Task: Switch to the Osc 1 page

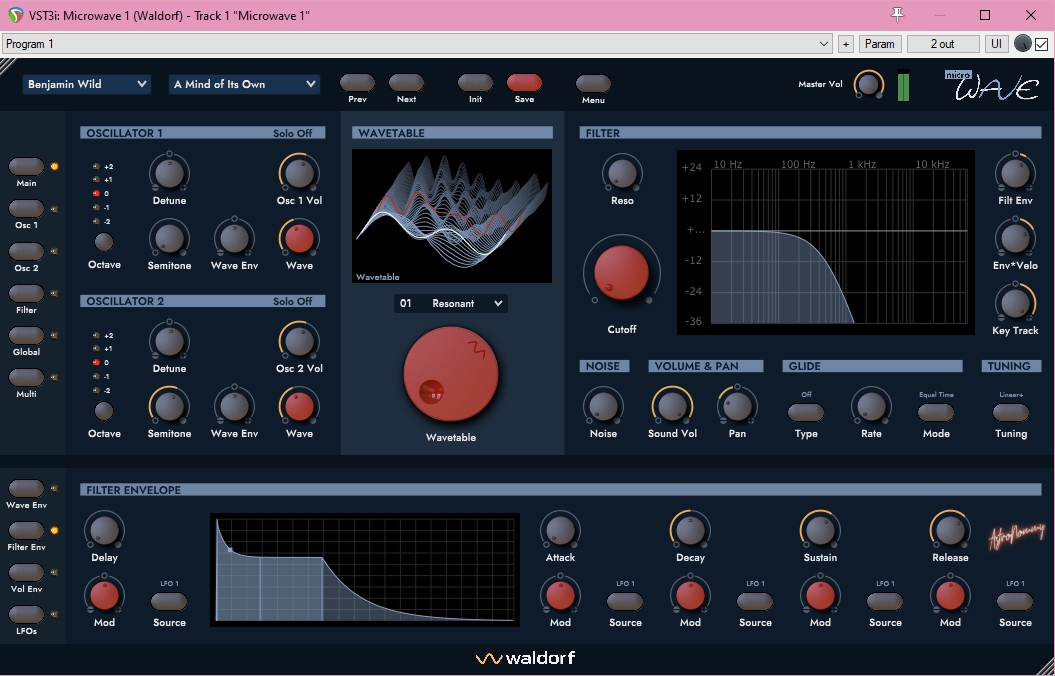Action: 26,209
